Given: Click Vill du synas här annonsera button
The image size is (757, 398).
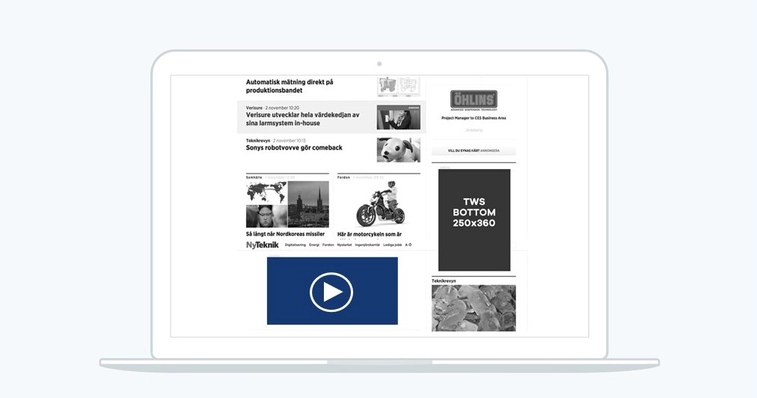Looking at the screenshot, I should coord(474,151).
